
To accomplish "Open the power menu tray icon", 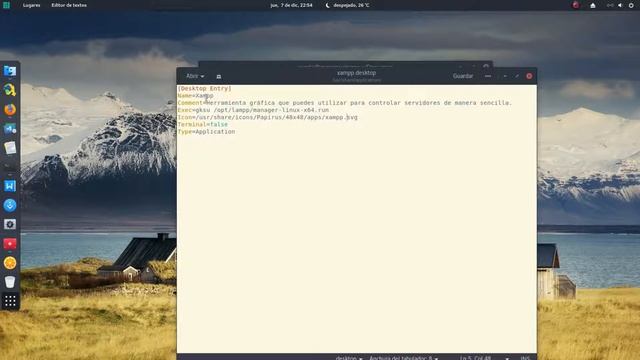I will (631, 5).
